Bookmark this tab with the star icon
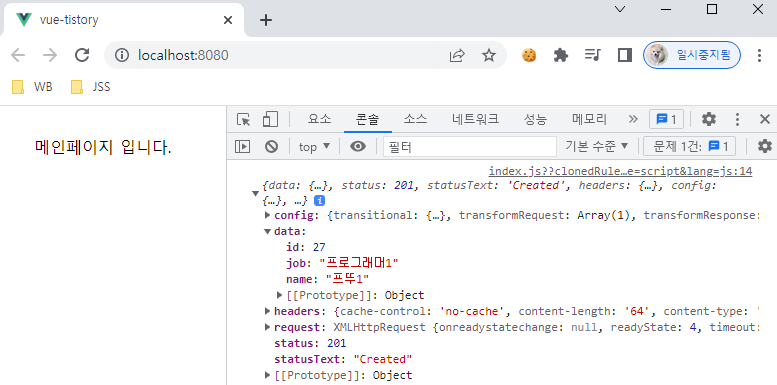The height and width of the screenshot is (385, 777). (x=489, y=55)
